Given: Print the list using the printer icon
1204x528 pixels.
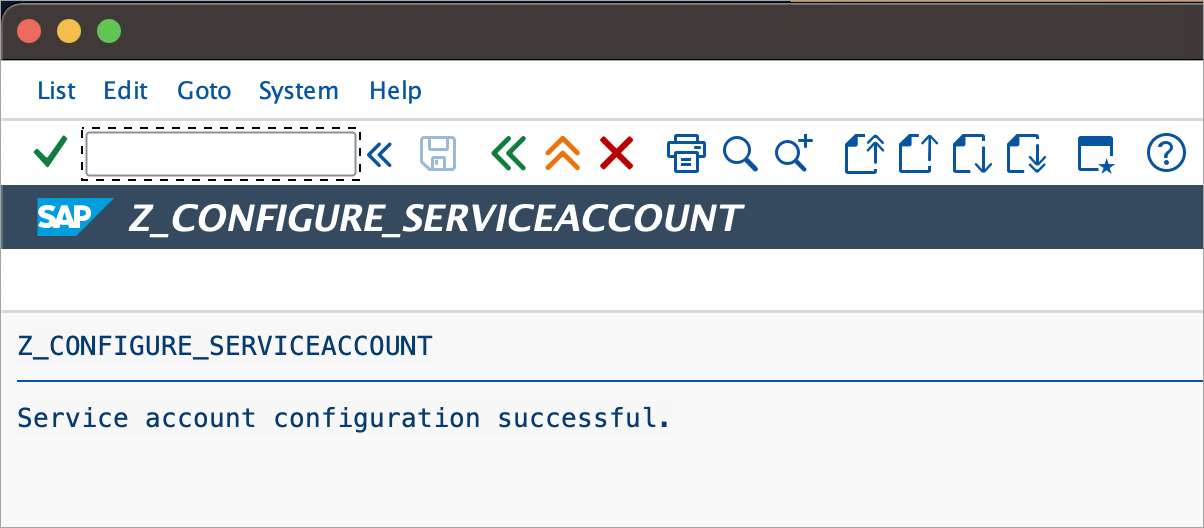Looking at the screenshot, I should [x=686, y=154].
